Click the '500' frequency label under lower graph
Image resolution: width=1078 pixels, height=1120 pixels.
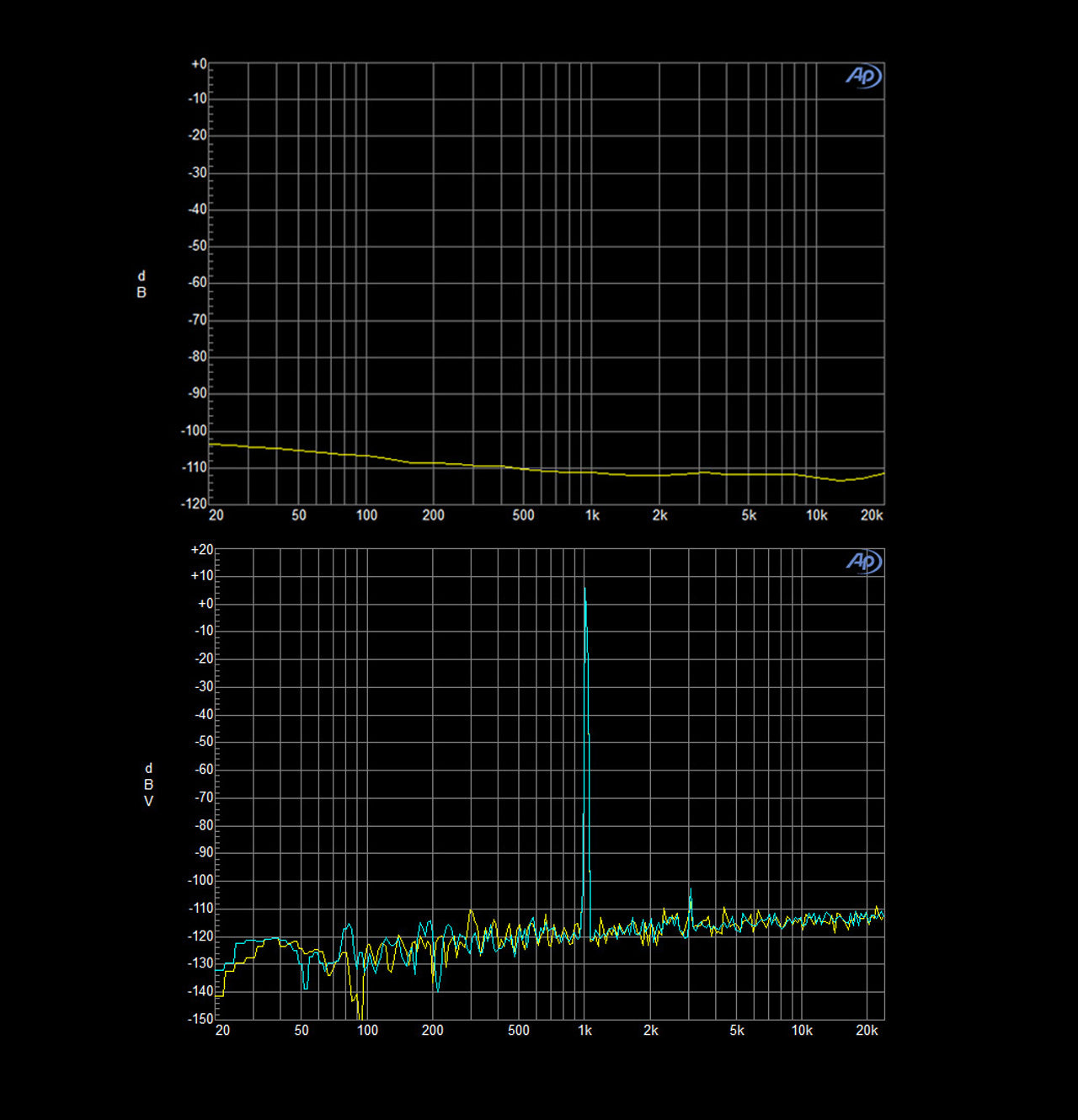click(x=519, y=1030)
